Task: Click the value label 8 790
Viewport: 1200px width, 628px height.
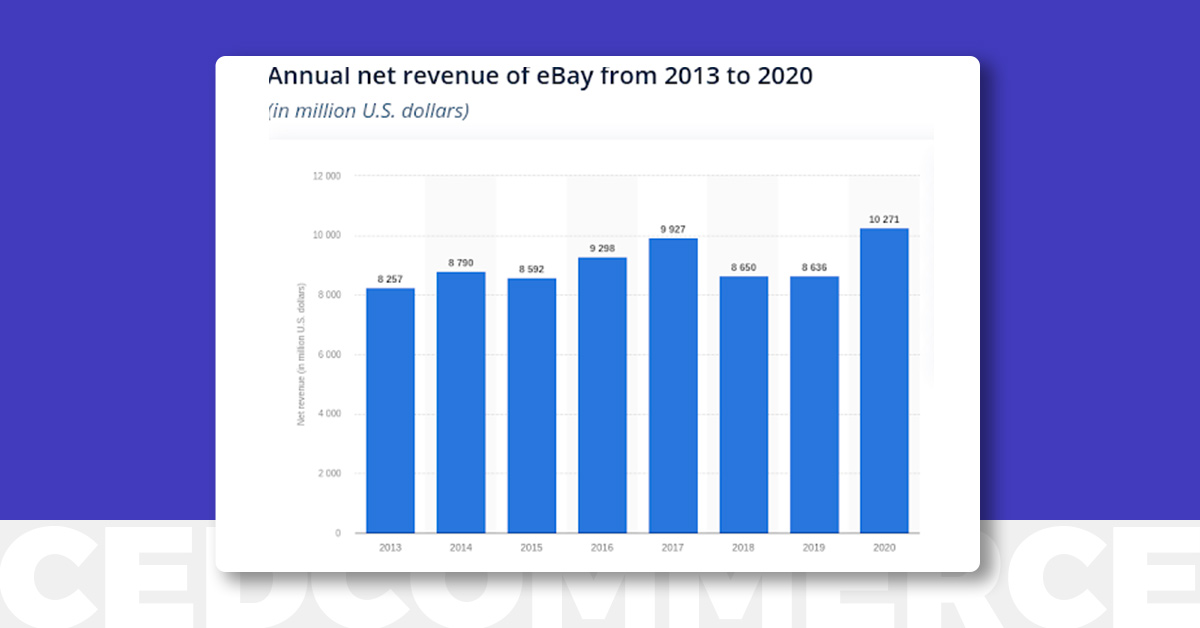Action: 461,263
